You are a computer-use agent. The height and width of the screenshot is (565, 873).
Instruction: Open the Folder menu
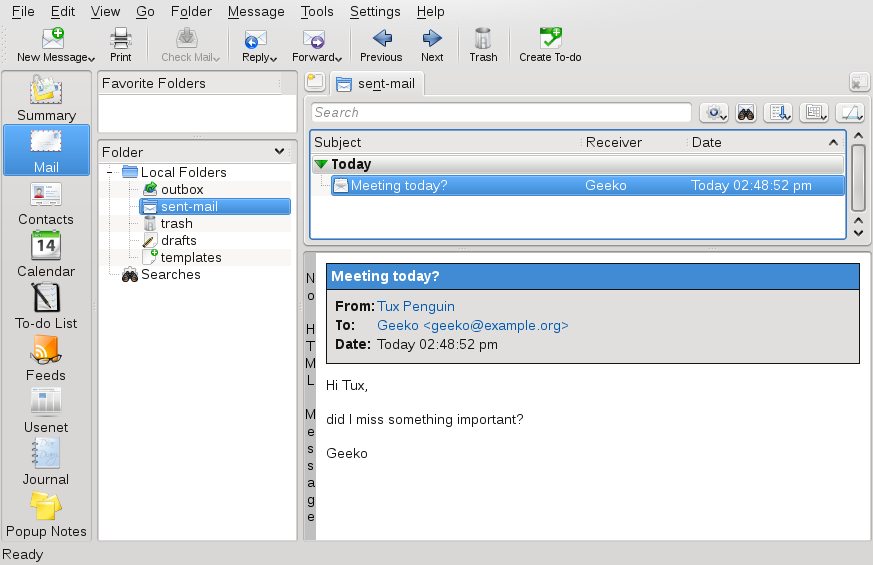tap(191, 12)
